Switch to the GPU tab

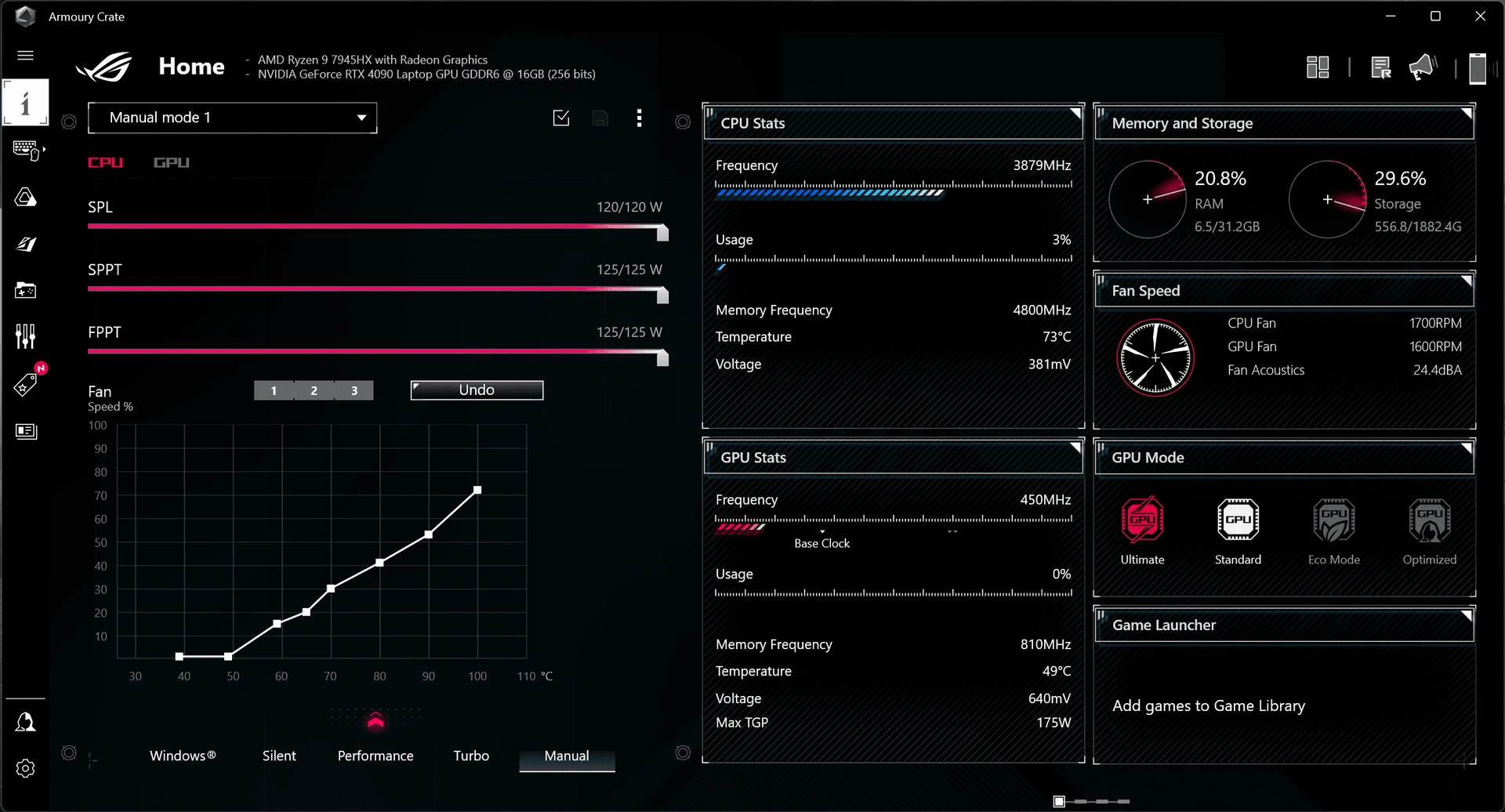[x=171, y=162]
